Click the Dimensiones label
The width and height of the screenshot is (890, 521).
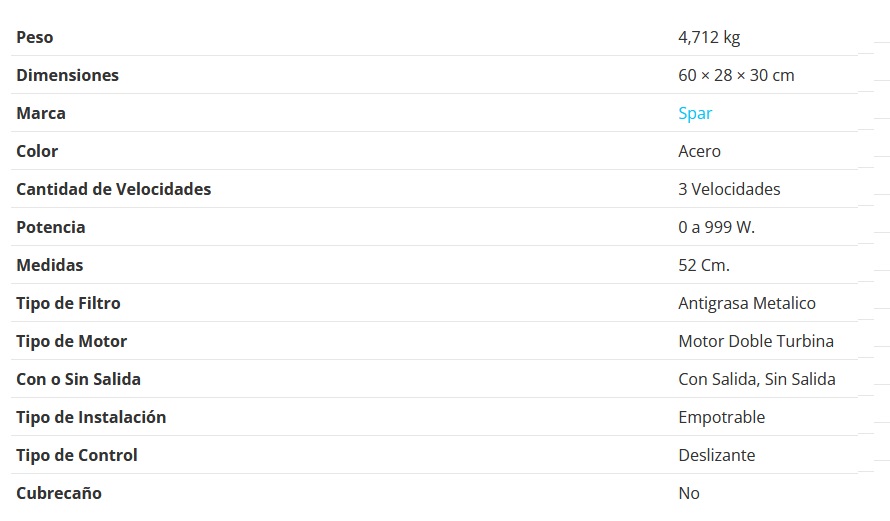pyautogui.click(x=68, y=75)
